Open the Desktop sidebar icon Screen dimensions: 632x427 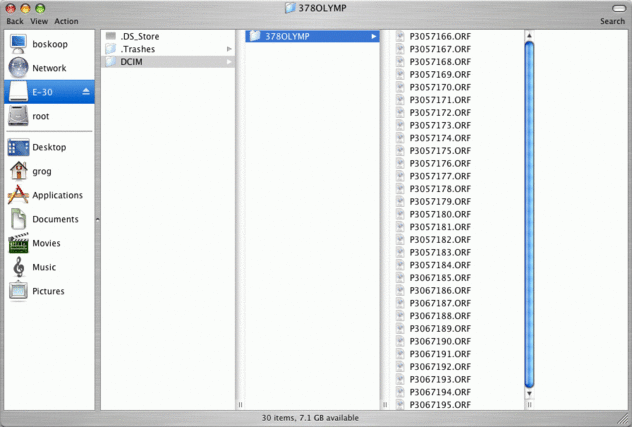pyautogui.click(x=18, y=147)
